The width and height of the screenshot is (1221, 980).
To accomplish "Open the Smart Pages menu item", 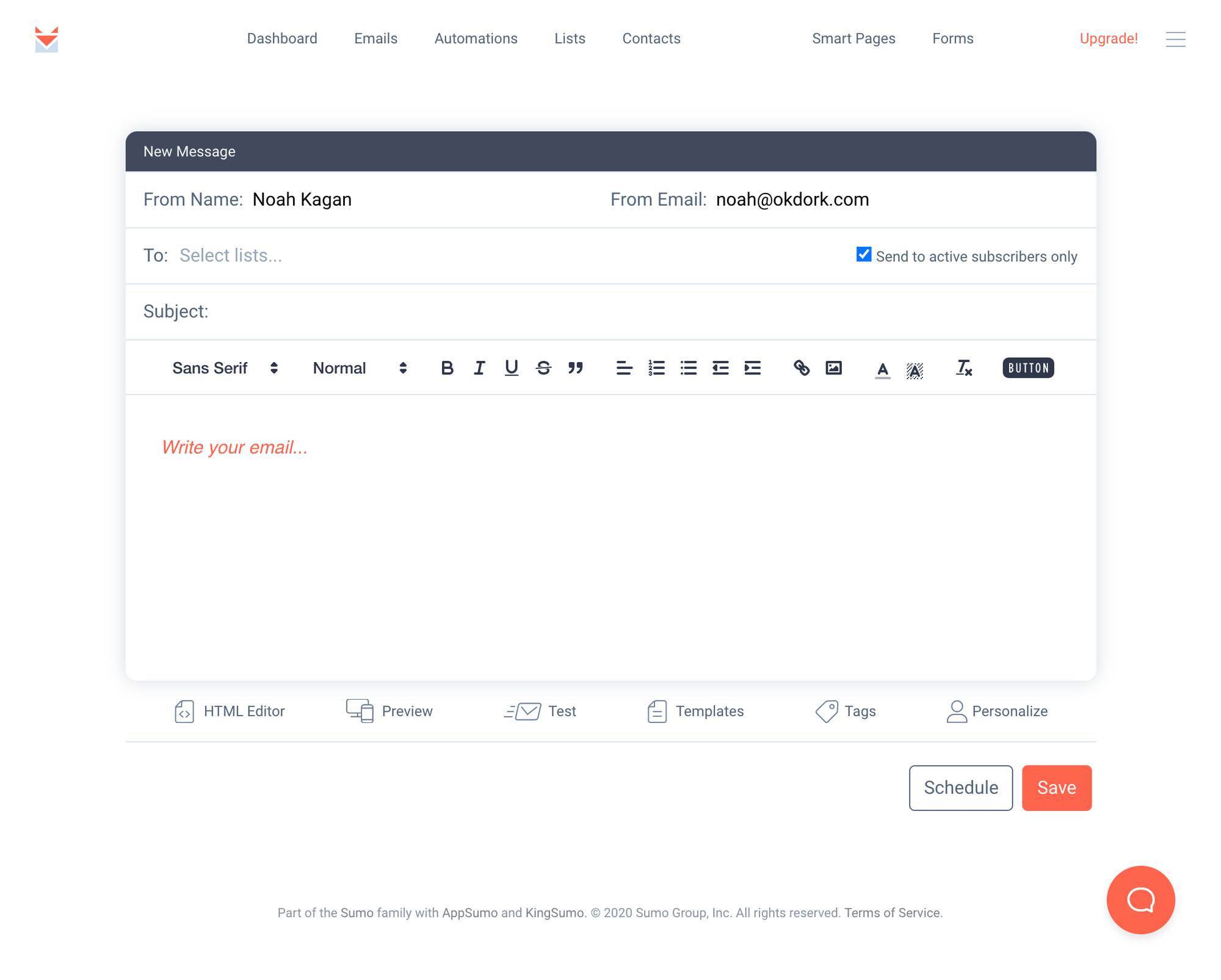I will [853, 38].
